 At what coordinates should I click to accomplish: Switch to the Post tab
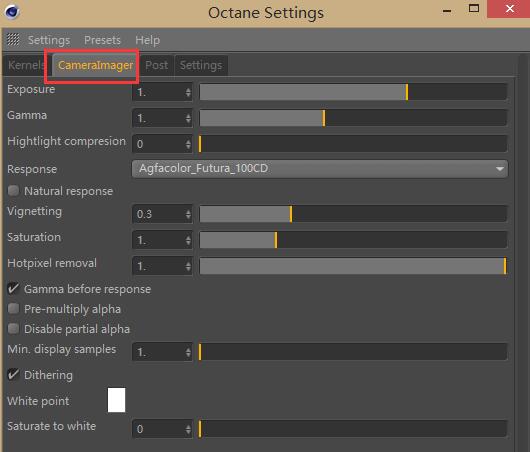pos(156,65)
